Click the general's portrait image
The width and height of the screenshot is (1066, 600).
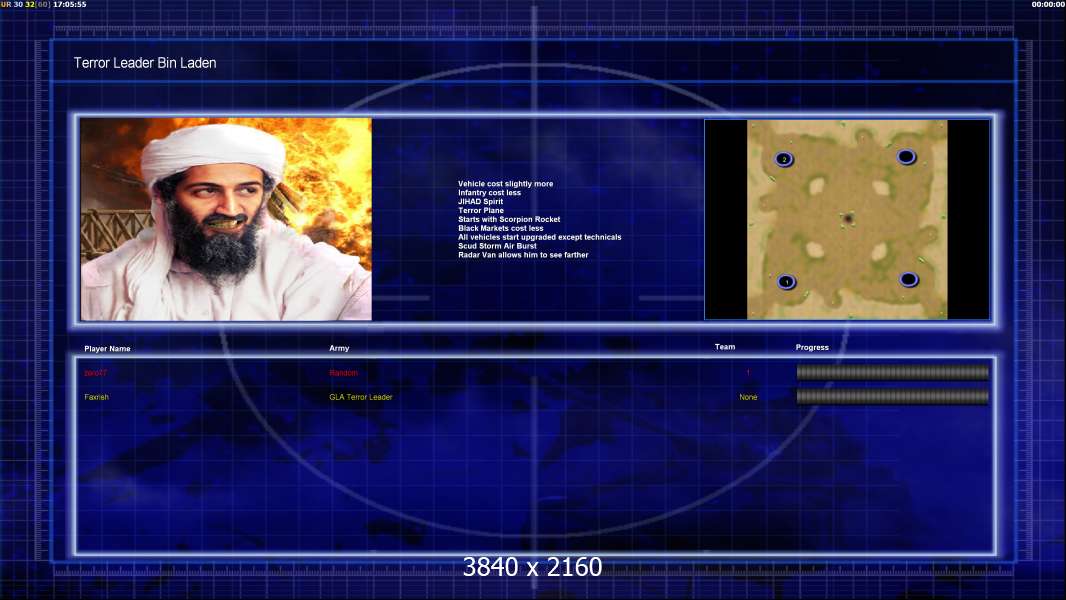coord(226,219)
